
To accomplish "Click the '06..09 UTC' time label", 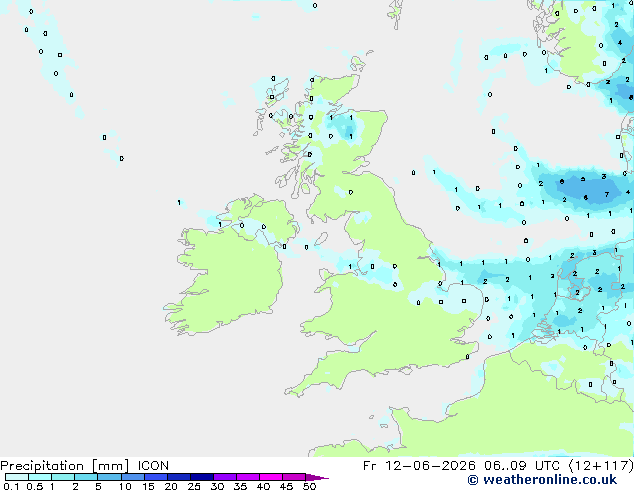I will point(522,466).
